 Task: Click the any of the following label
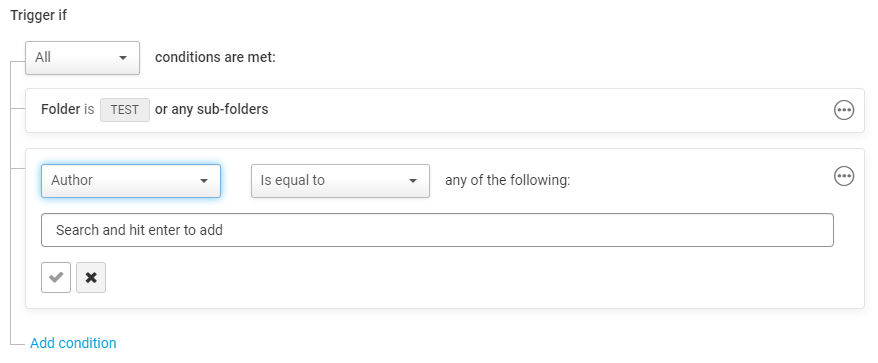[507, 180]
